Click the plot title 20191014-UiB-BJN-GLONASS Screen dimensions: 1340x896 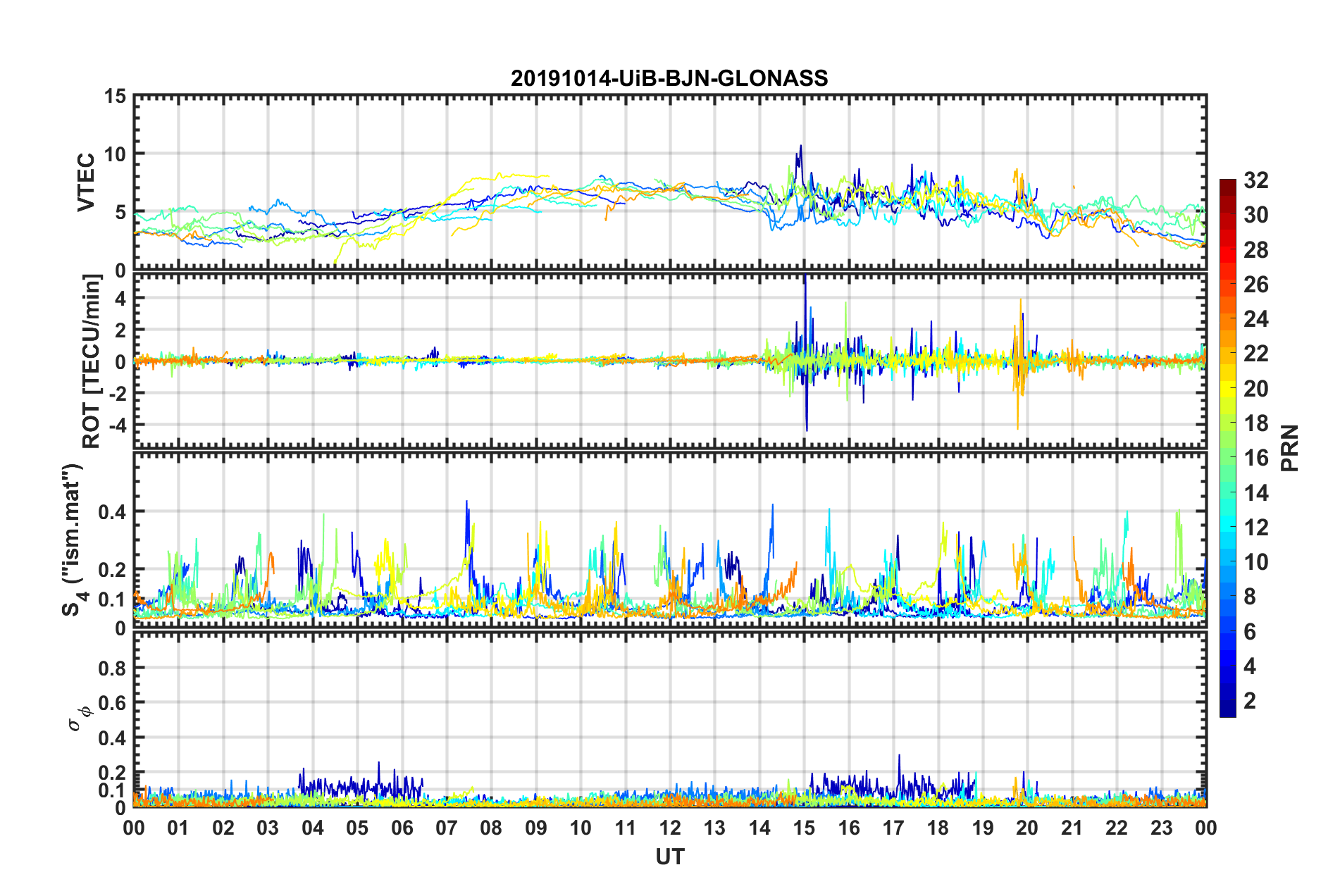tap(669, 78)
